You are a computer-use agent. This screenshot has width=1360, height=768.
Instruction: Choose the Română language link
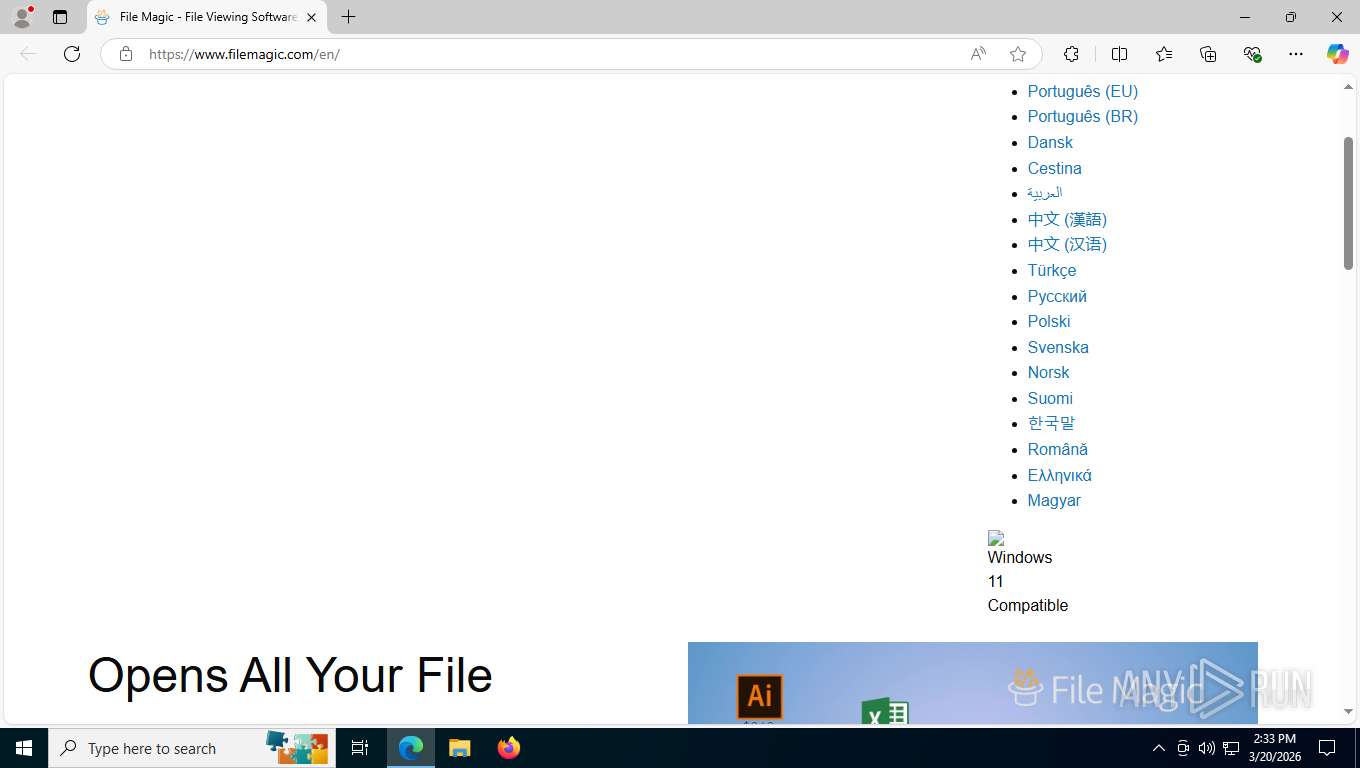tap(1057, 449)
